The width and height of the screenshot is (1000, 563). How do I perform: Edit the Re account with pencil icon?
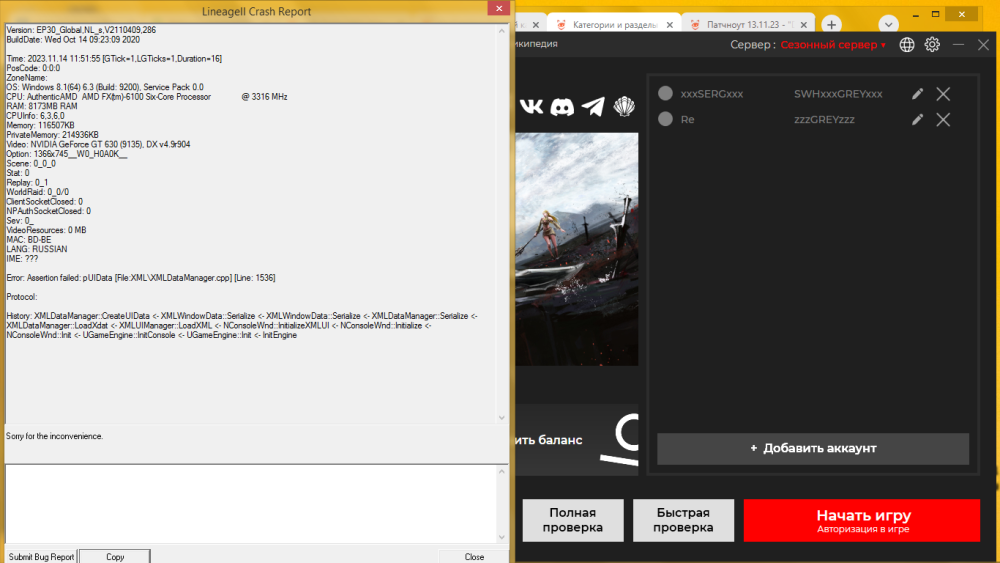[x=918, y=120]
